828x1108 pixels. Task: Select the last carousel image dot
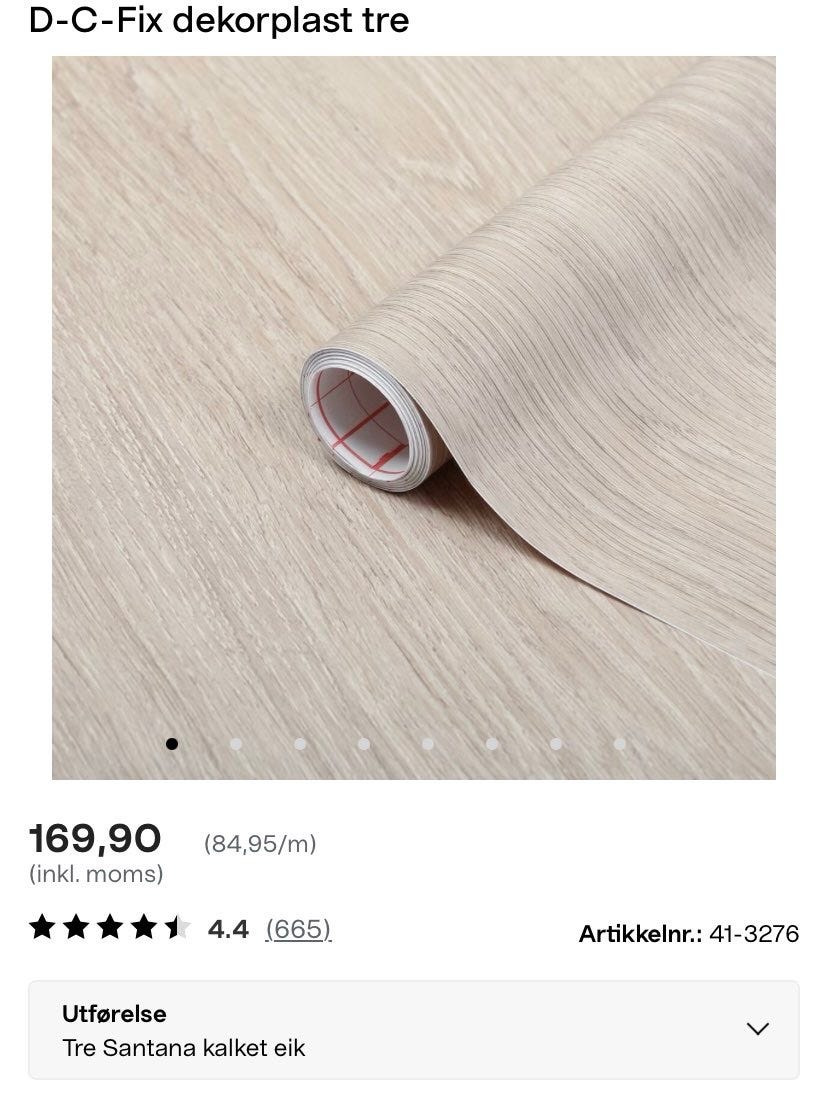click(620, 743)
